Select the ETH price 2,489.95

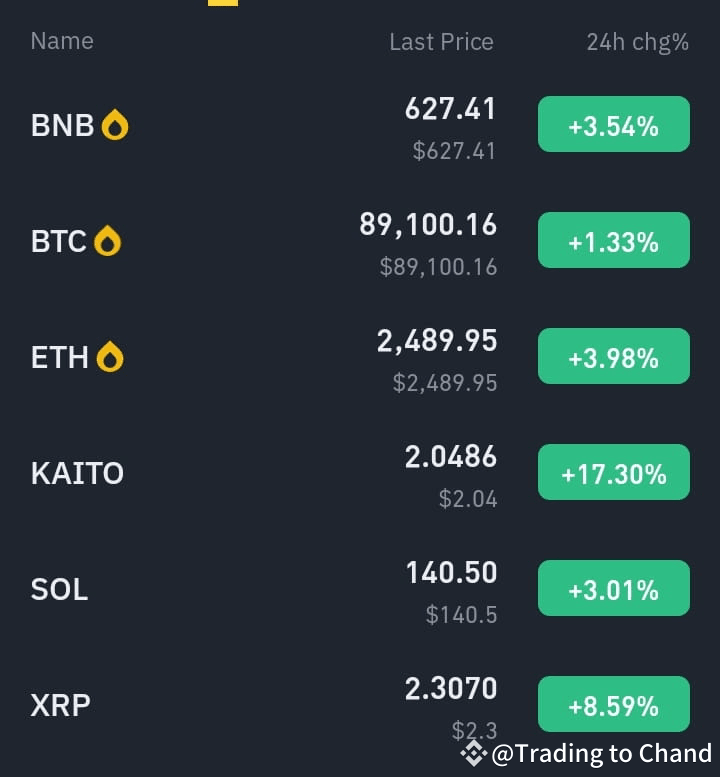click(437, 340)
